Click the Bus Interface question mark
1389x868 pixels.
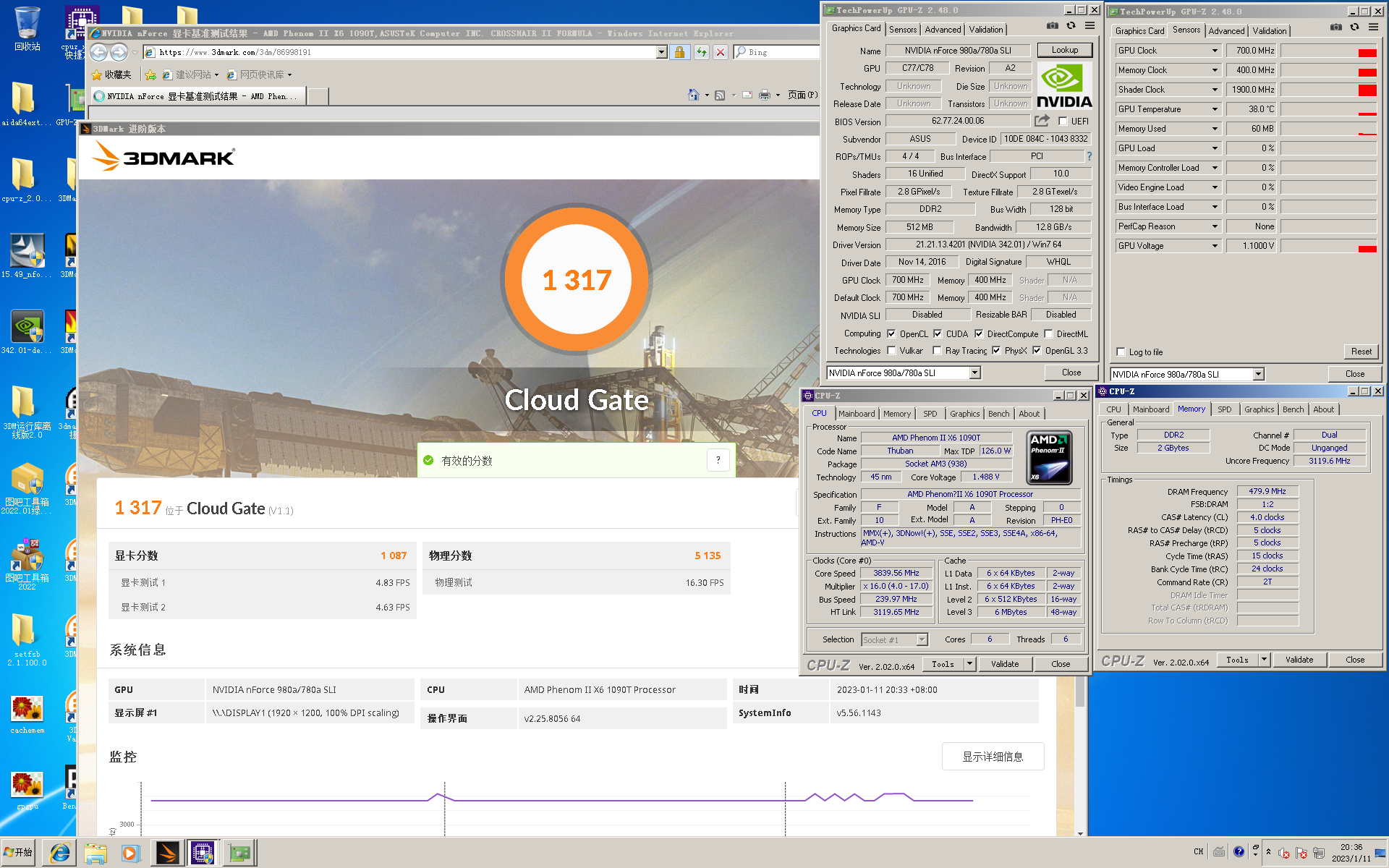1089,156
